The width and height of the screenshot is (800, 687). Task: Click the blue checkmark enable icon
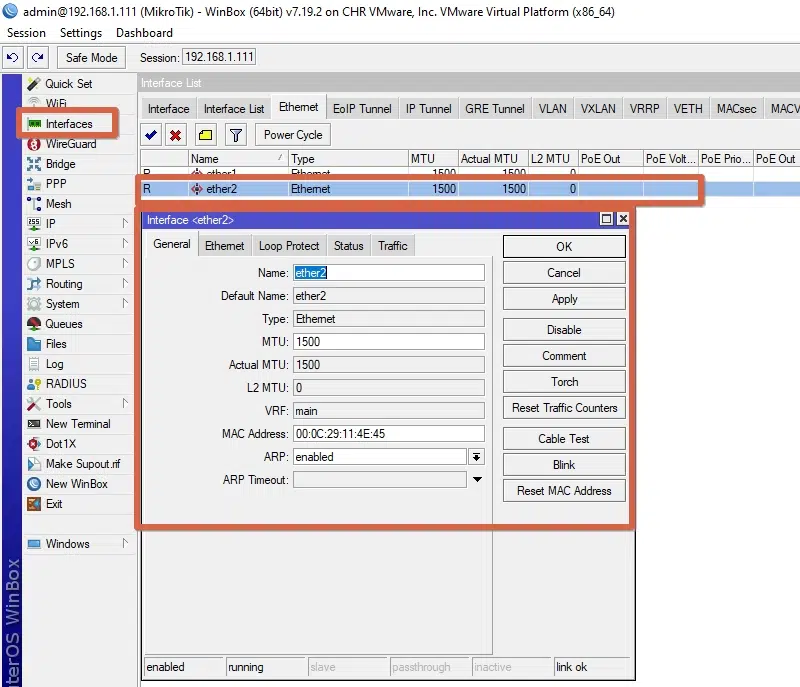151,135
